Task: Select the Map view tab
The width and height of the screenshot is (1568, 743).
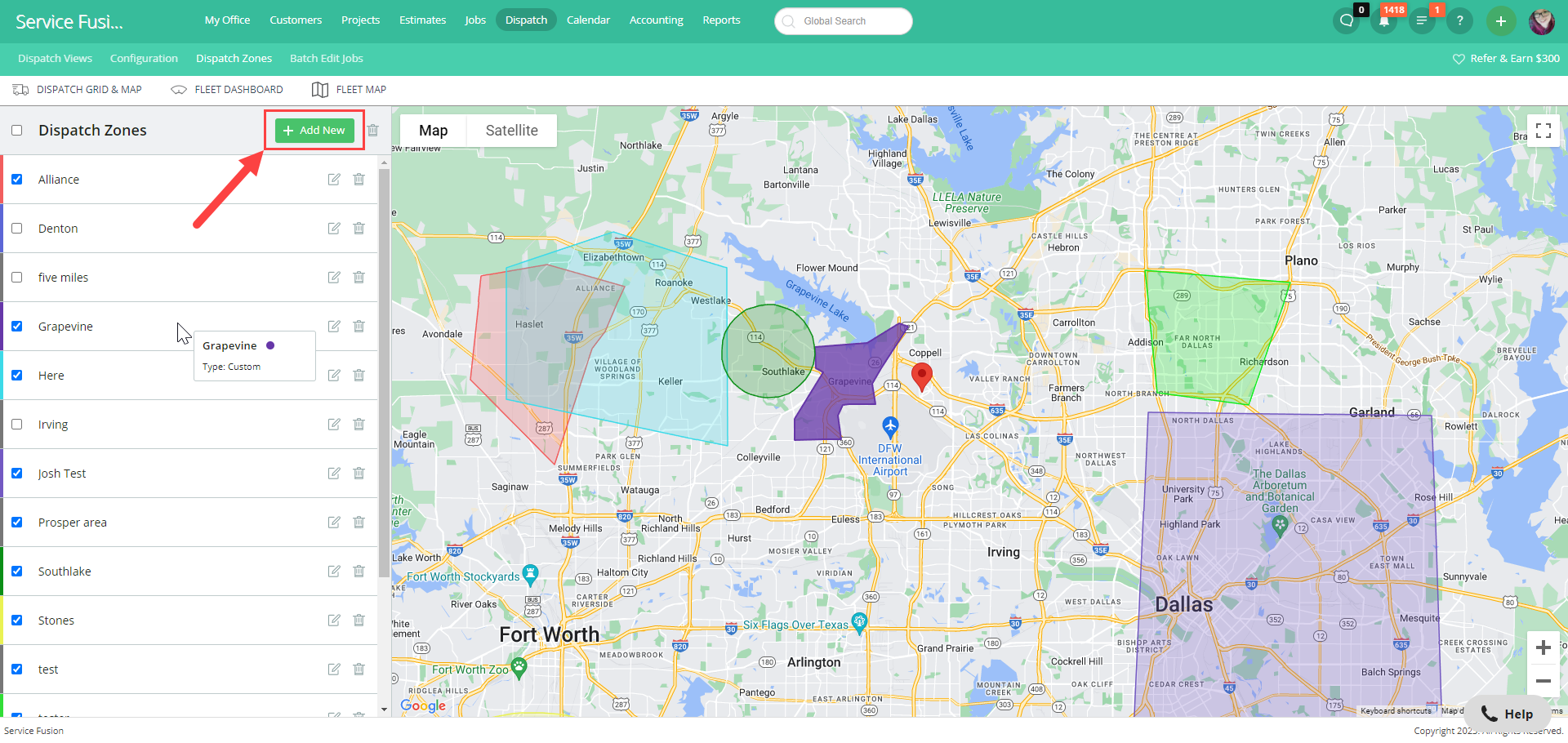Action: coord(433,131)
